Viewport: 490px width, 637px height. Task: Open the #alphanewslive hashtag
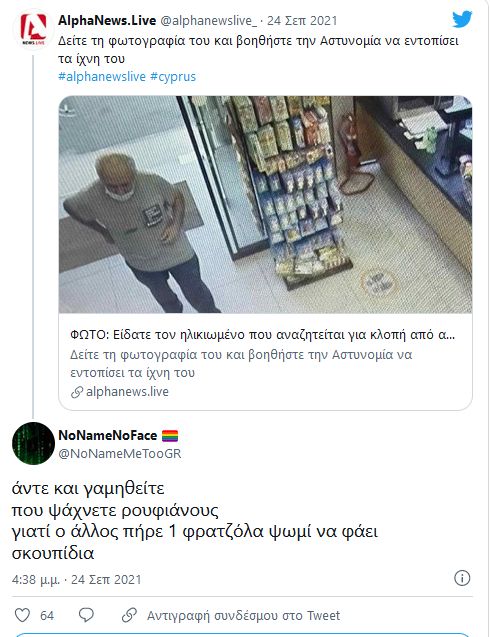pyautogui.click(x=102, y=76)
